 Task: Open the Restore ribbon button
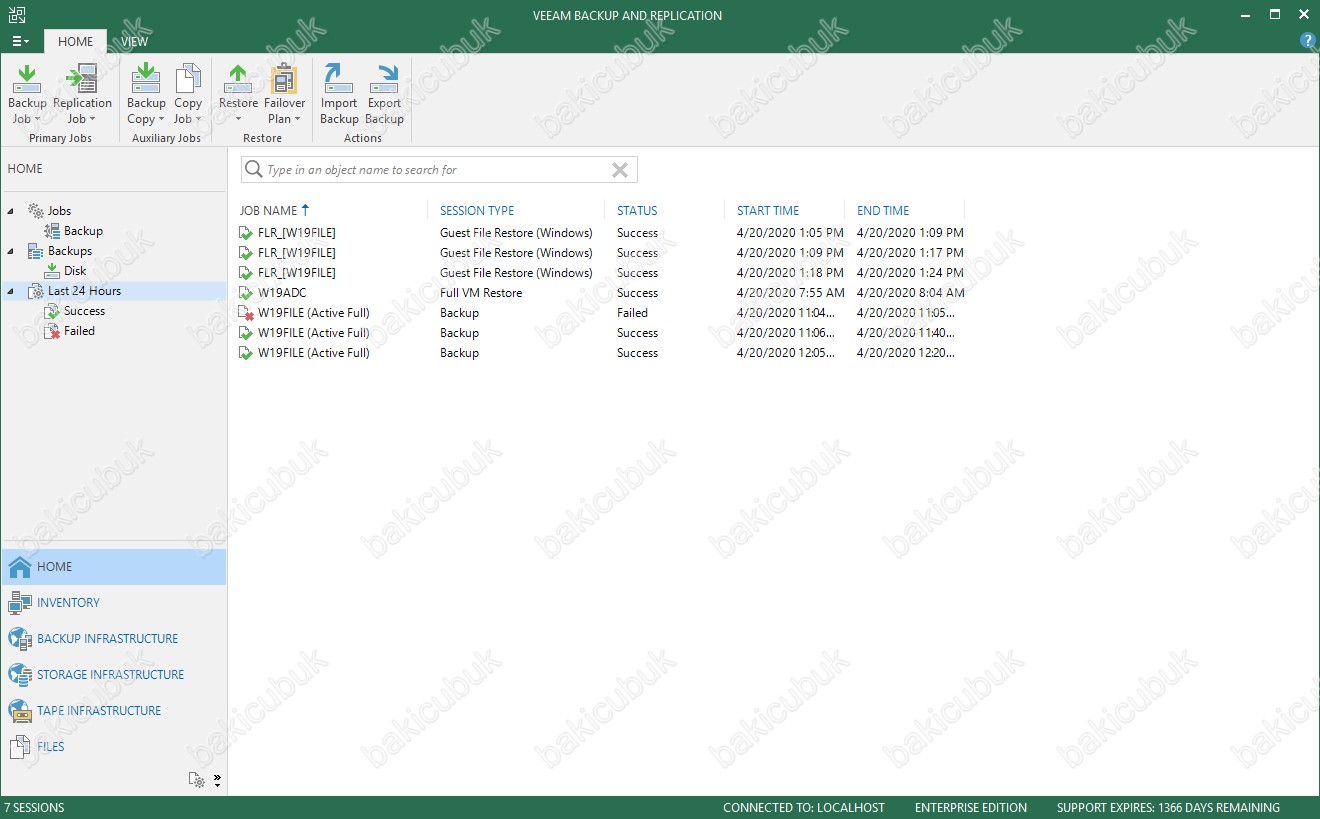[x=238, y=94]
